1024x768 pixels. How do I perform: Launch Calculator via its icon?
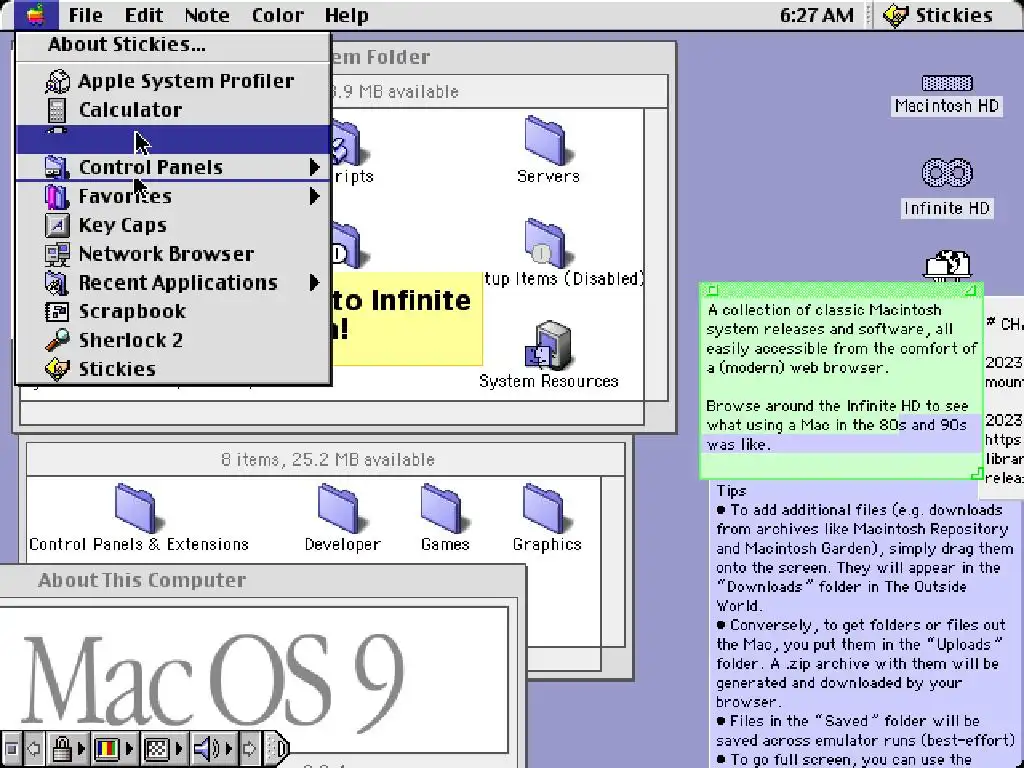click(57, 110)
